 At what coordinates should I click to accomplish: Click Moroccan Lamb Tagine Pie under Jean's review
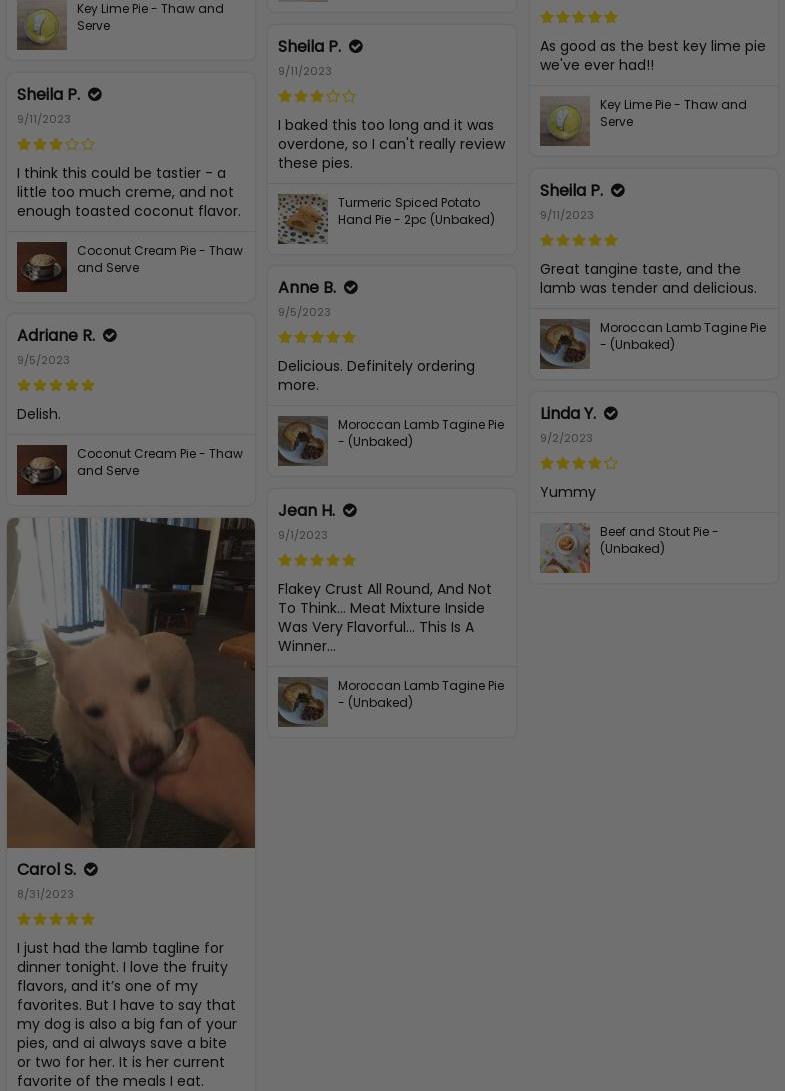[420, 694]
